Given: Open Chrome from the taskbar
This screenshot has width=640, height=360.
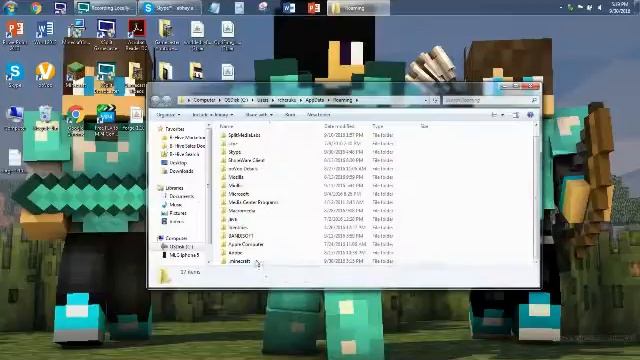Looking at the screenshot, I should point(36,8).
